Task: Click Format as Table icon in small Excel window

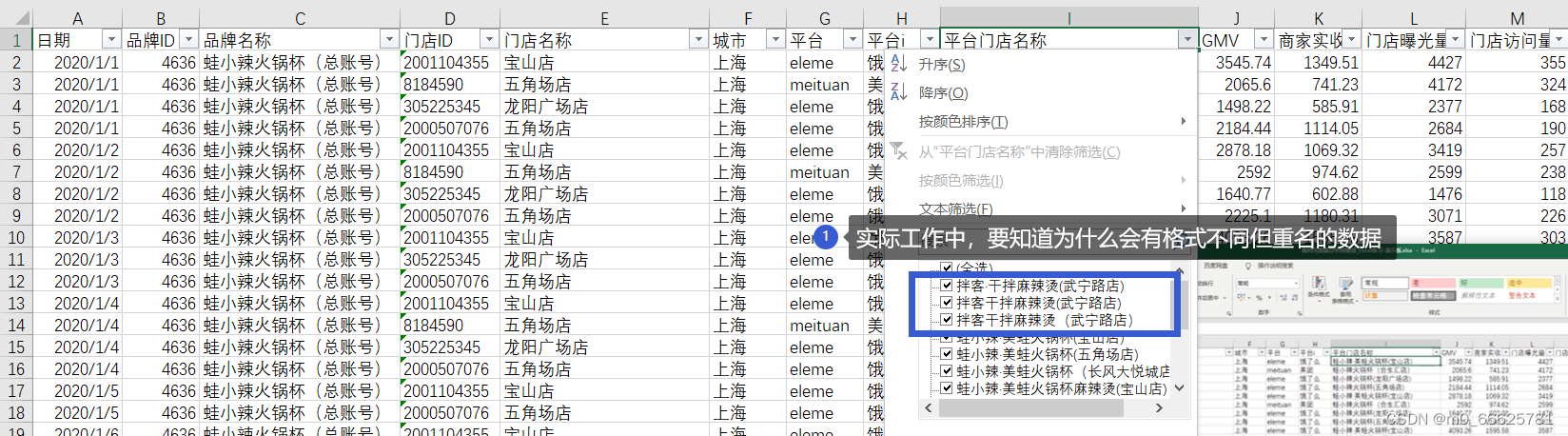Action: coord(1344,285)
